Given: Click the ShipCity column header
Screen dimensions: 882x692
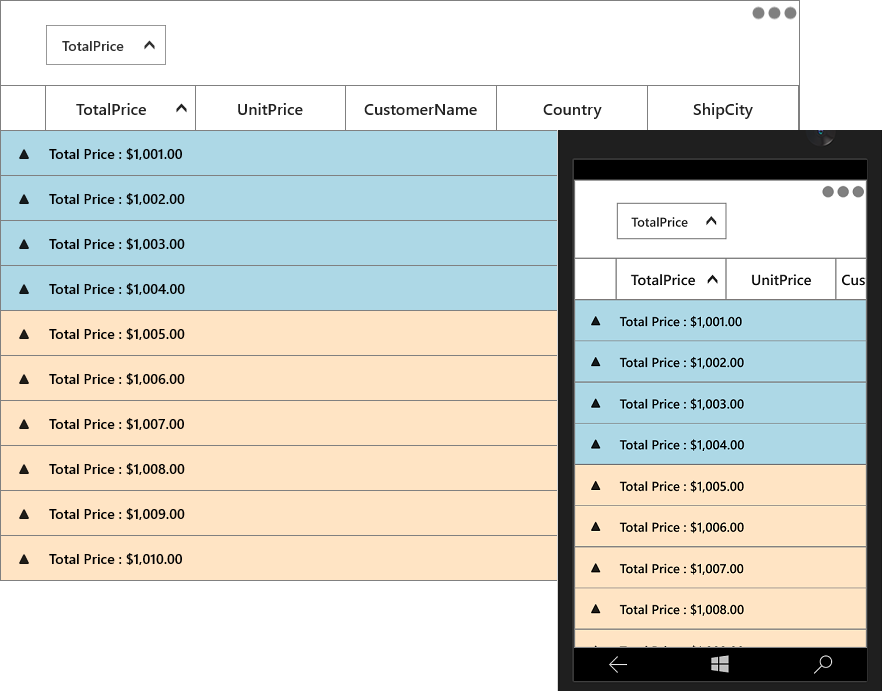Looking at the screenshot, I should [x=723, y=109].
